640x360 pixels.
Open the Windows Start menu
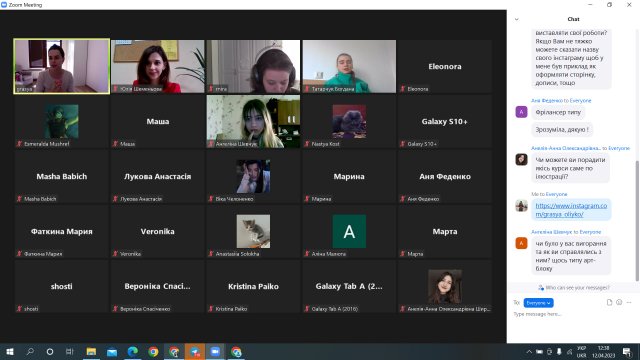(x=9, y=351)
